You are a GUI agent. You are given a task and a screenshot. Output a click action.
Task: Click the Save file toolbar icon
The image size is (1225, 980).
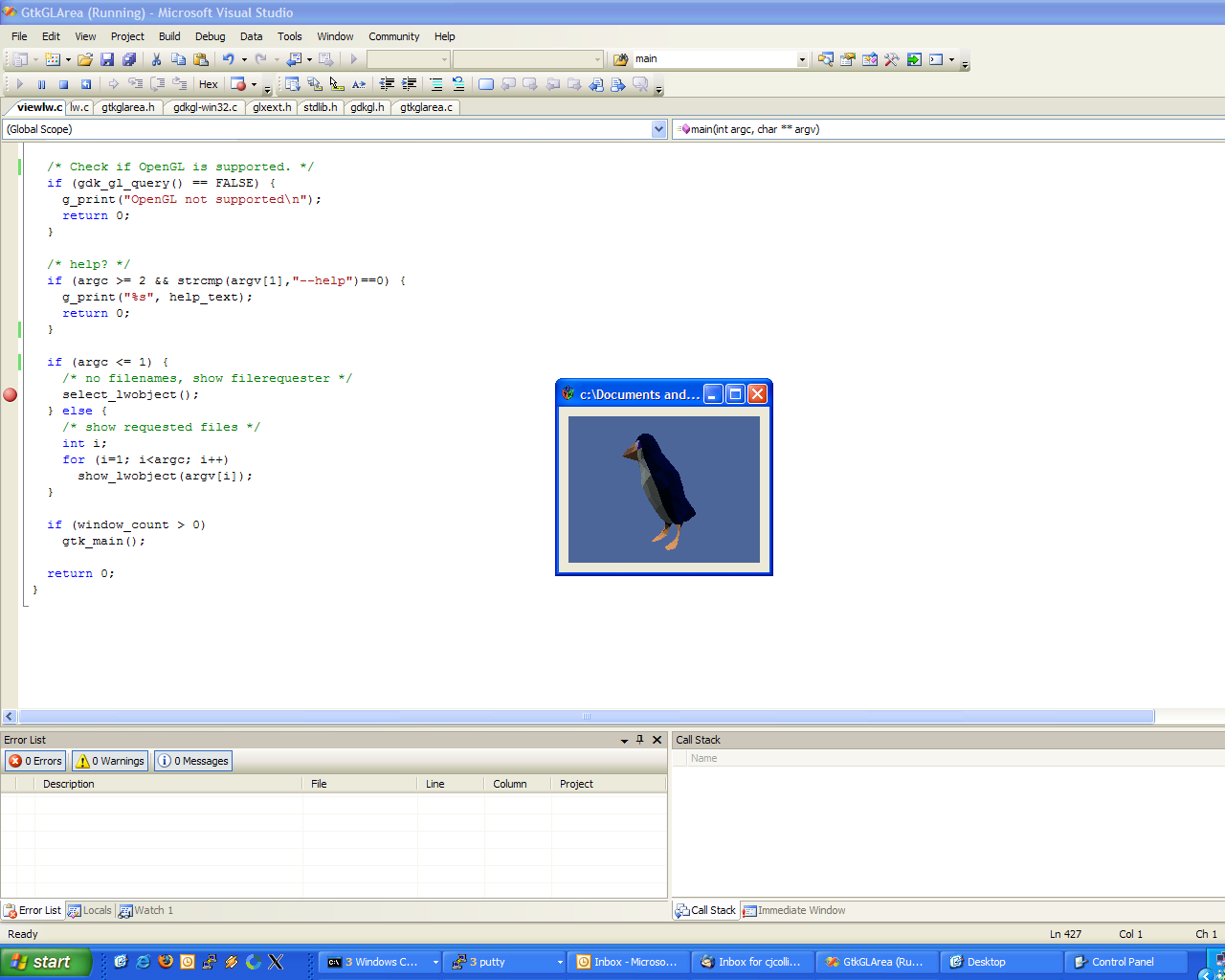pos(107,59)
